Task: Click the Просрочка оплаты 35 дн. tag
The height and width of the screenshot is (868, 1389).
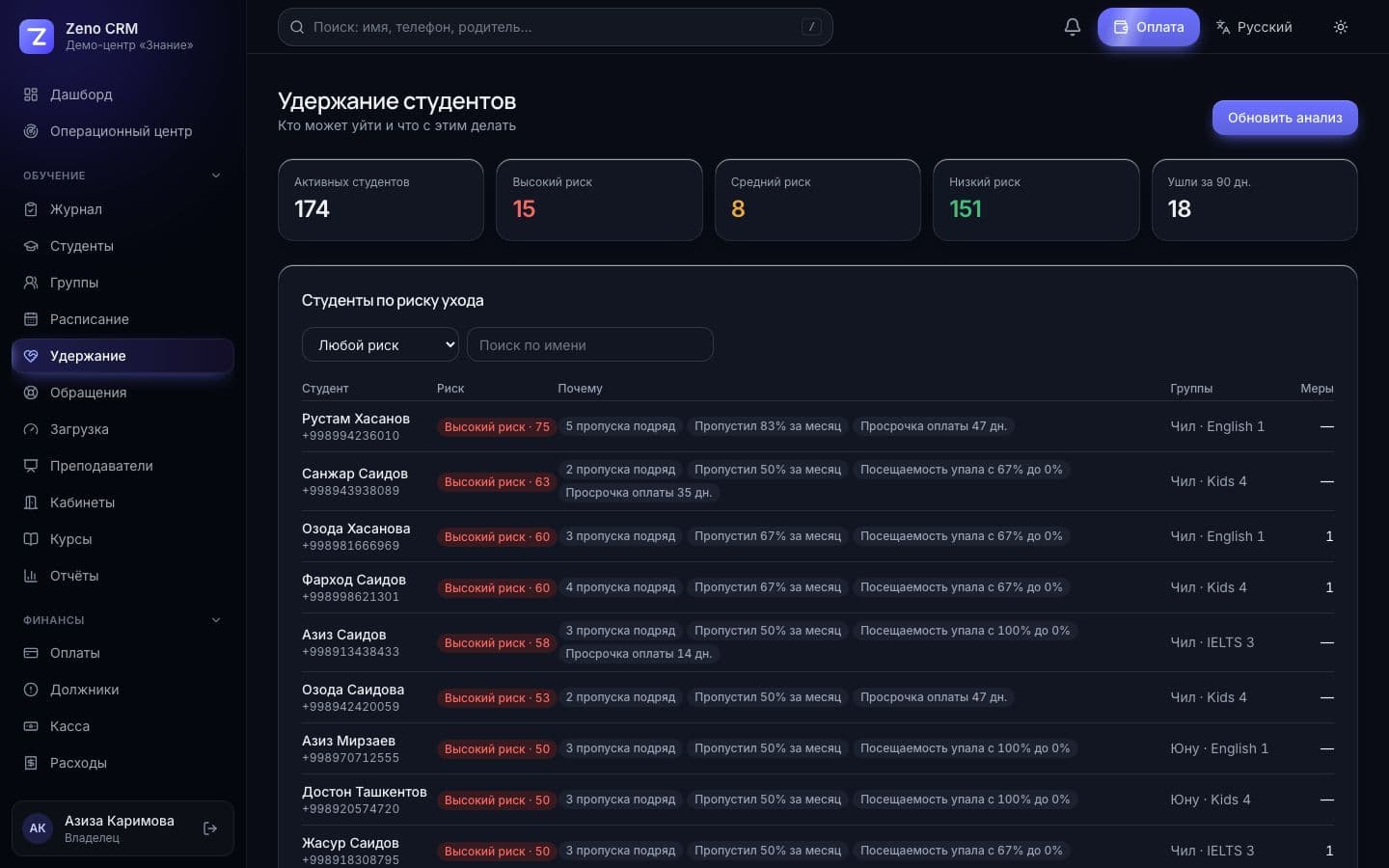Action: (x=639, y=493)
